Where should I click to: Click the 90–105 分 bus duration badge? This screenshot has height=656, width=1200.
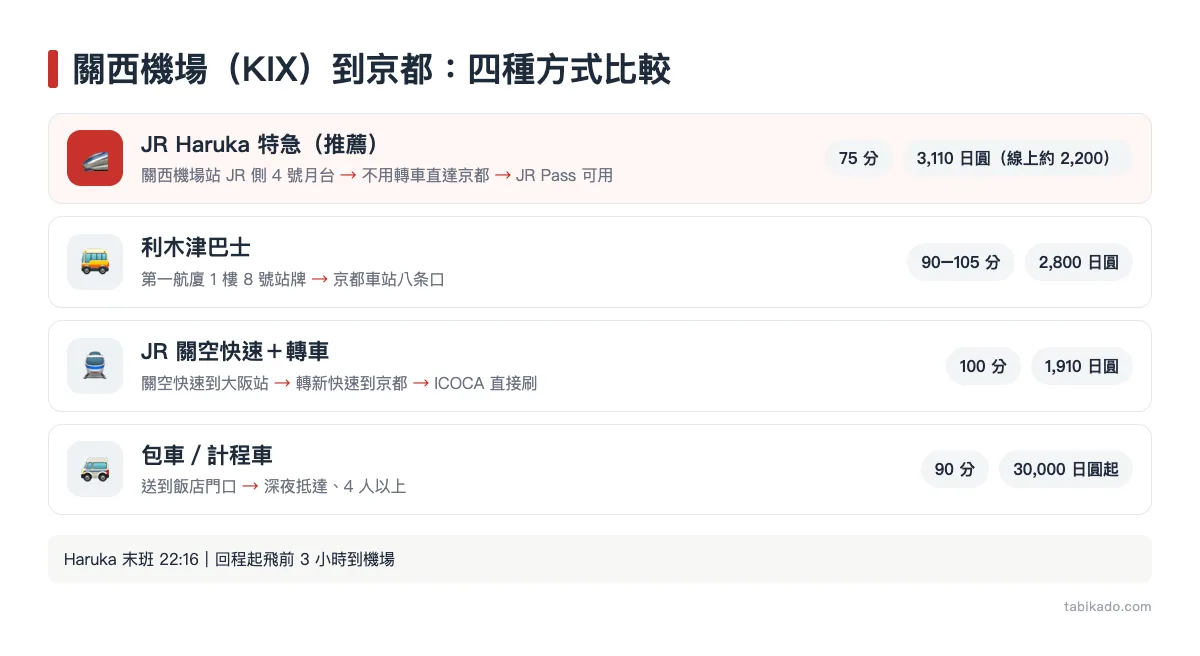pos(961,262)
